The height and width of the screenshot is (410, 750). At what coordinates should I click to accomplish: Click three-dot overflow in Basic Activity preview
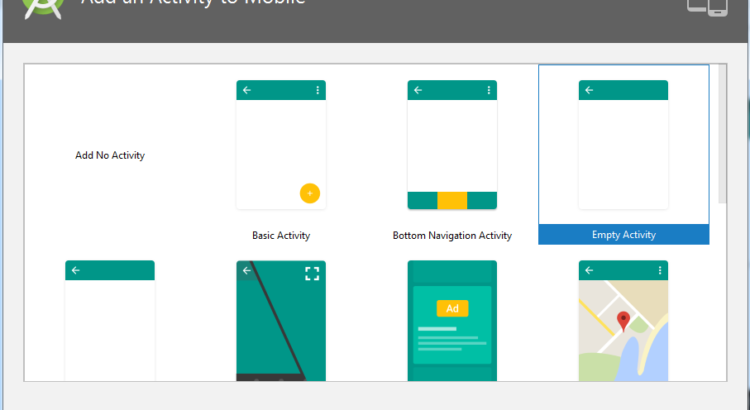(x=318, y=90)
